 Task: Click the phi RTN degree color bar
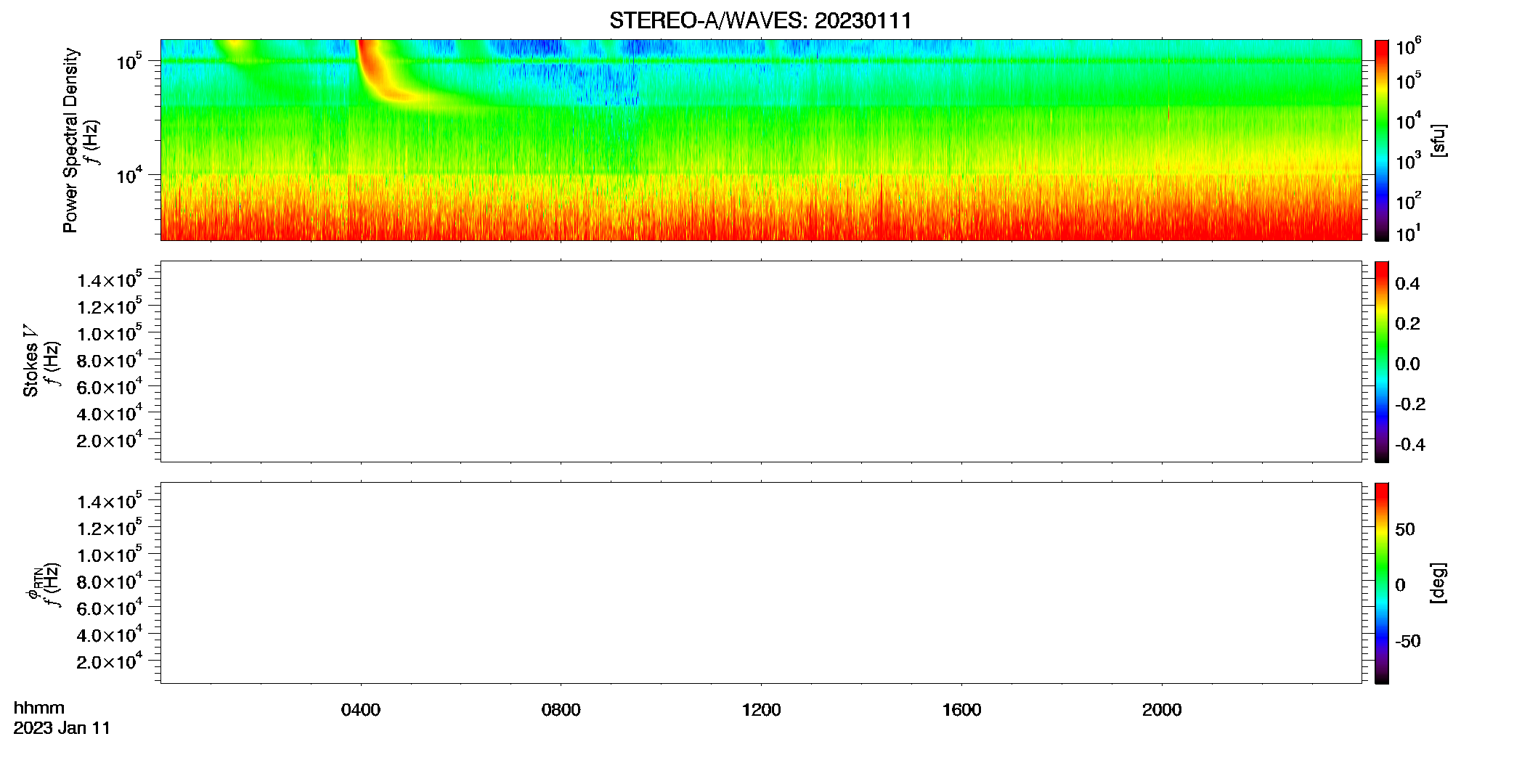click(x=1382, y=583)
